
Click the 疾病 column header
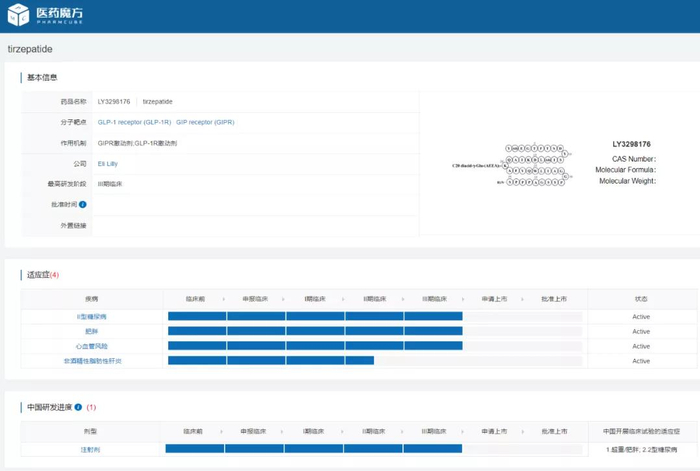point(91,299)
